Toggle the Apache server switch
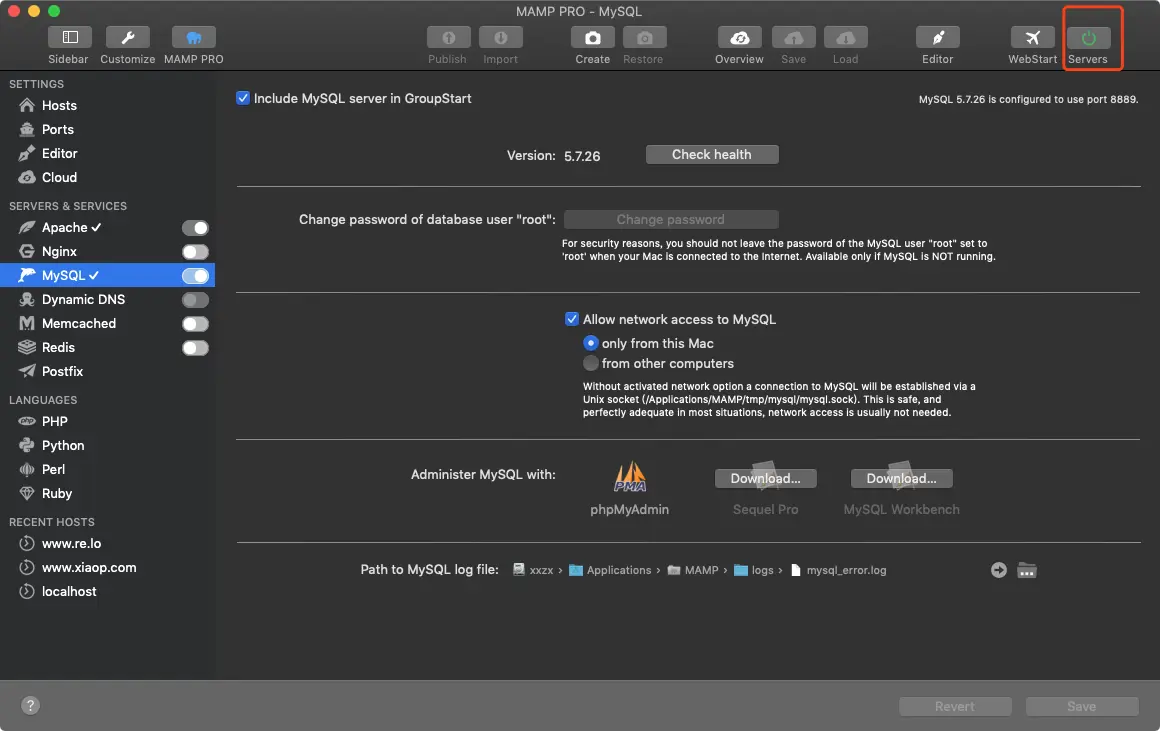This screenshot has height=731, width=1160. coord(195,228)
